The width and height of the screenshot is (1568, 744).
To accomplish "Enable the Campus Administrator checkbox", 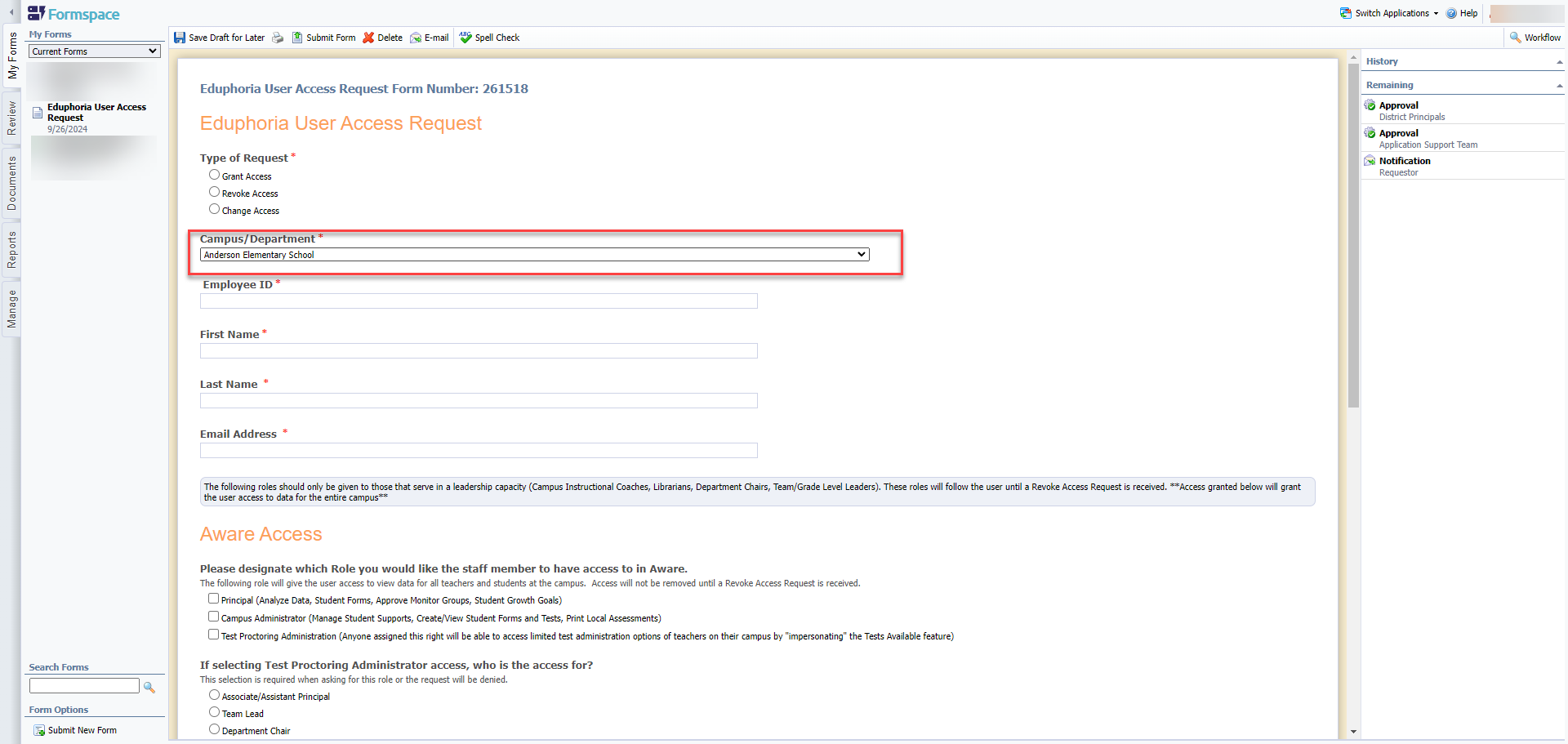I will [x=214, y=617].
